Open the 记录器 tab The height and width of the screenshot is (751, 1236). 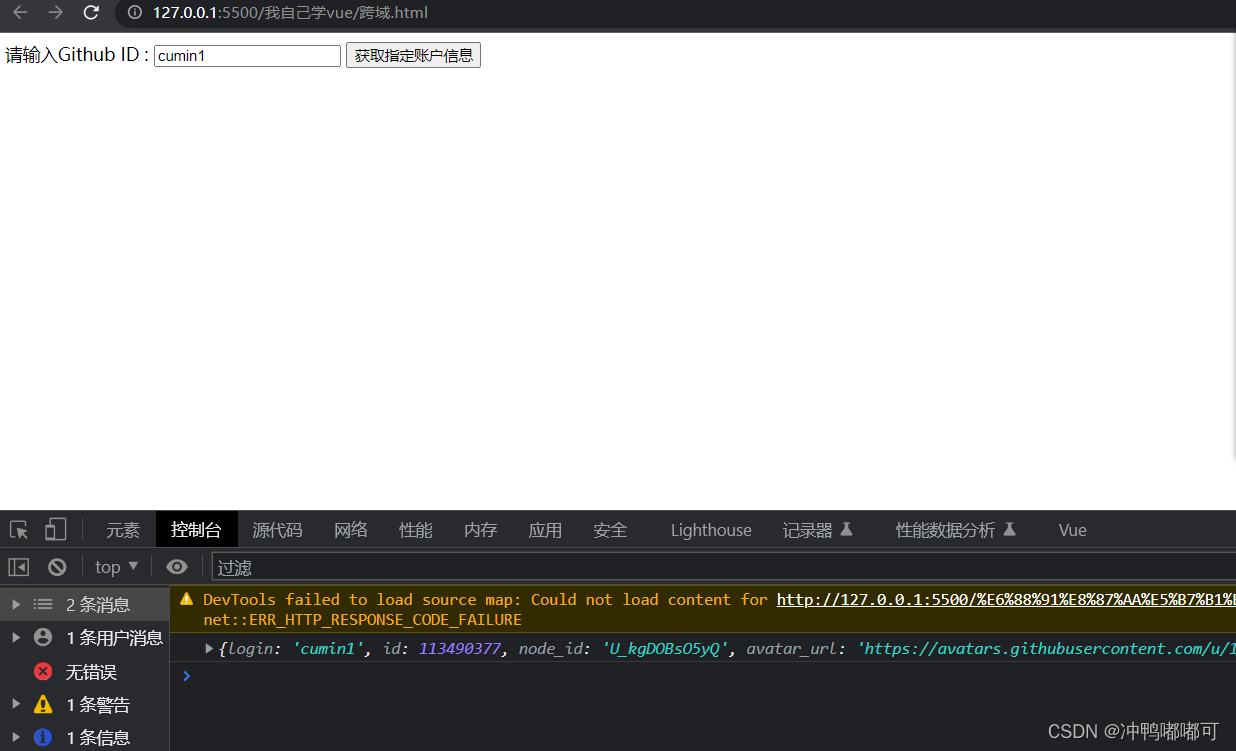(x=818, y=530)
